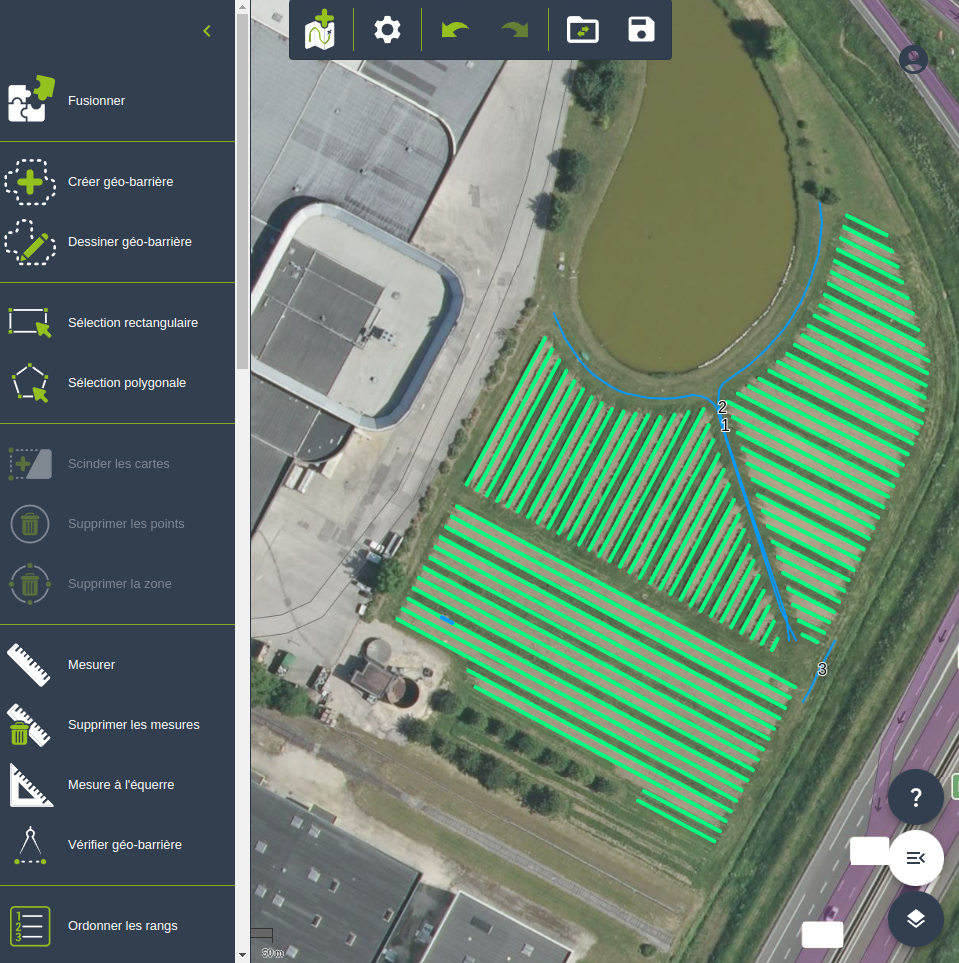This screenshot has width=959, height=963.
Task: Collapse the left sidebar with chevron
Action: (x=207, y=31)
